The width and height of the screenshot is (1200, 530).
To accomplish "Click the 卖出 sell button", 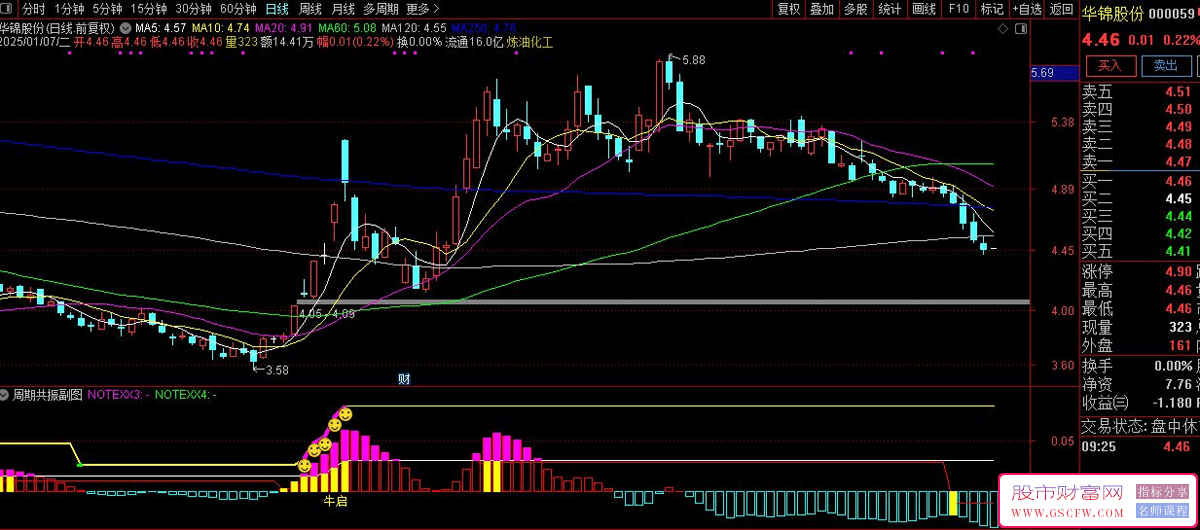I will click(1165, 65).
